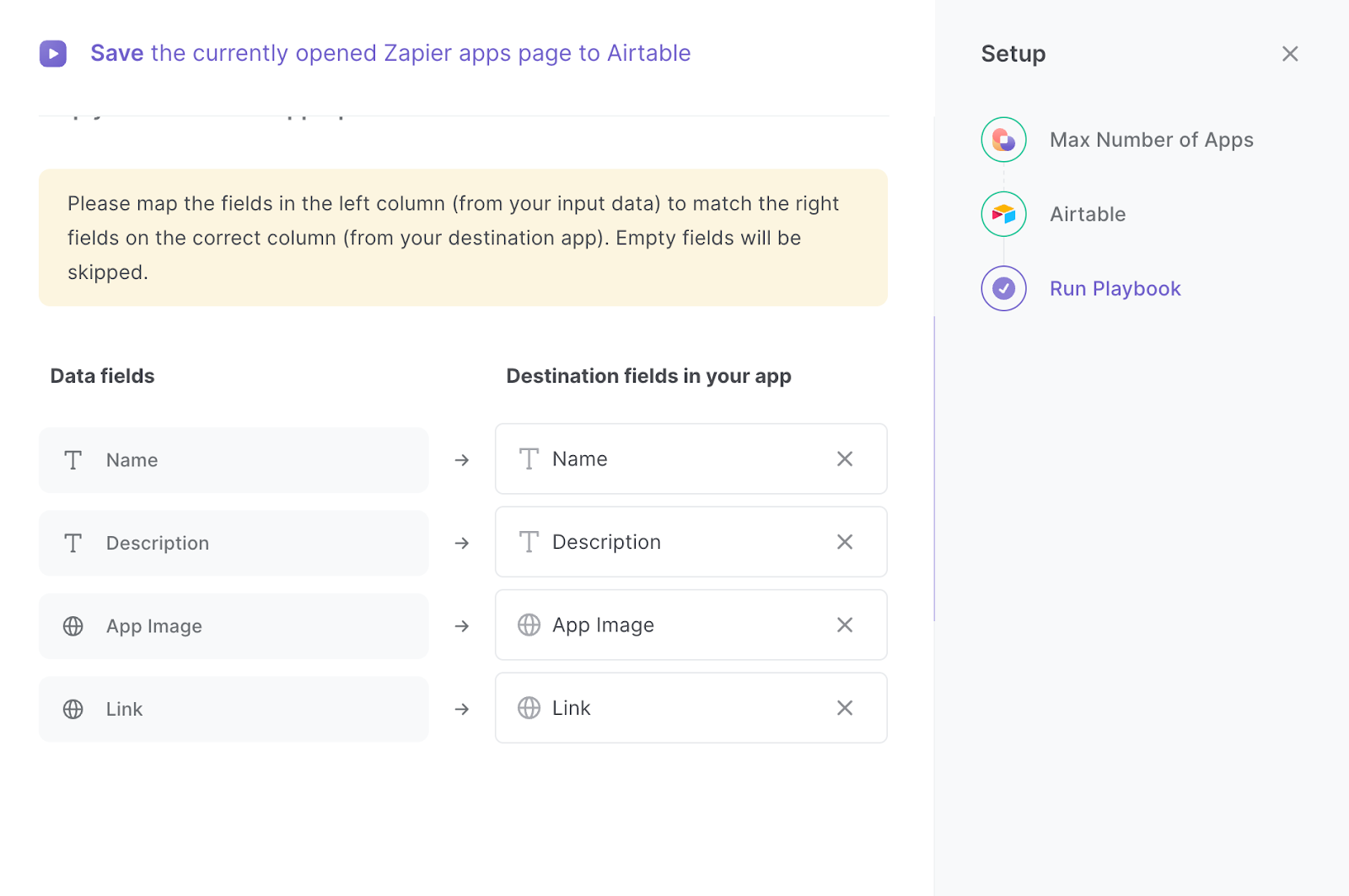Remove the Name destination field mapping
Screen dimensions: 1349x896
click(844, 459)
